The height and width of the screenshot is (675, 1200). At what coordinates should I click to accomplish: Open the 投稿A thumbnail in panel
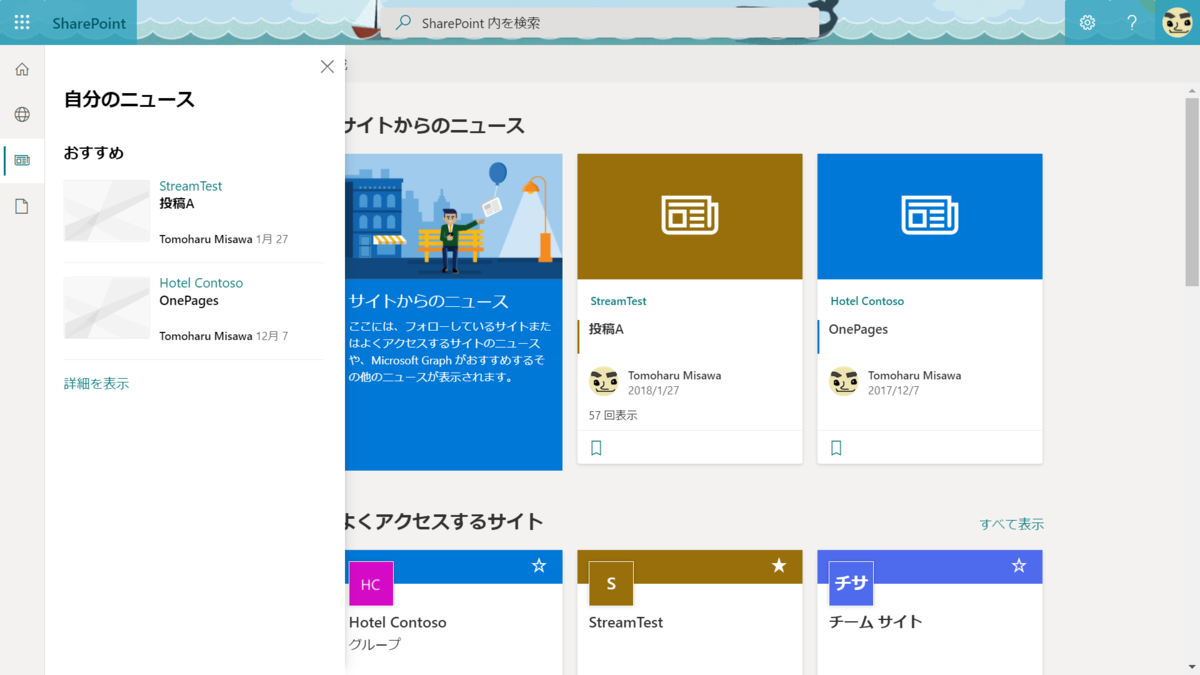coord(107,211)
